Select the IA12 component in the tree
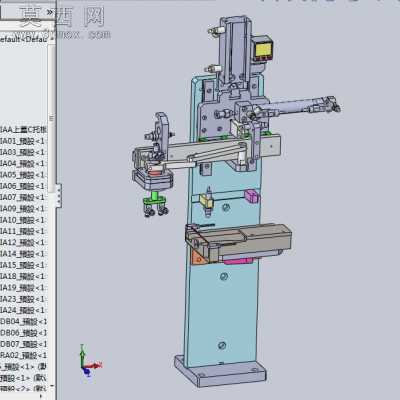Image resolution: width=400 pixels, height=400 pixels. pyautogui.click(x=23, y=242)
